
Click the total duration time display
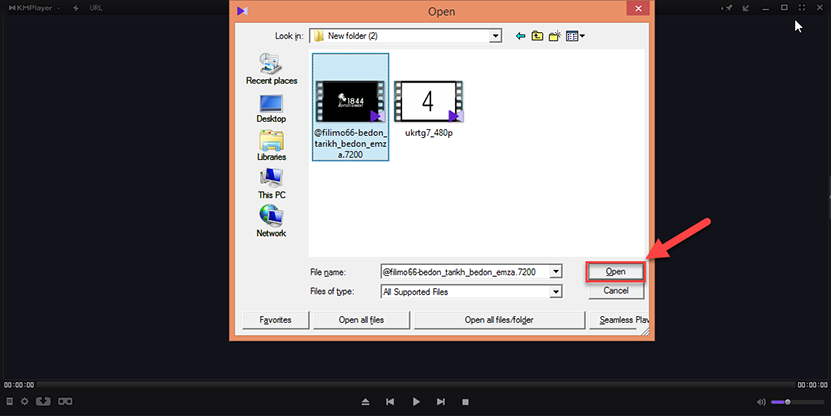point(812,385)
